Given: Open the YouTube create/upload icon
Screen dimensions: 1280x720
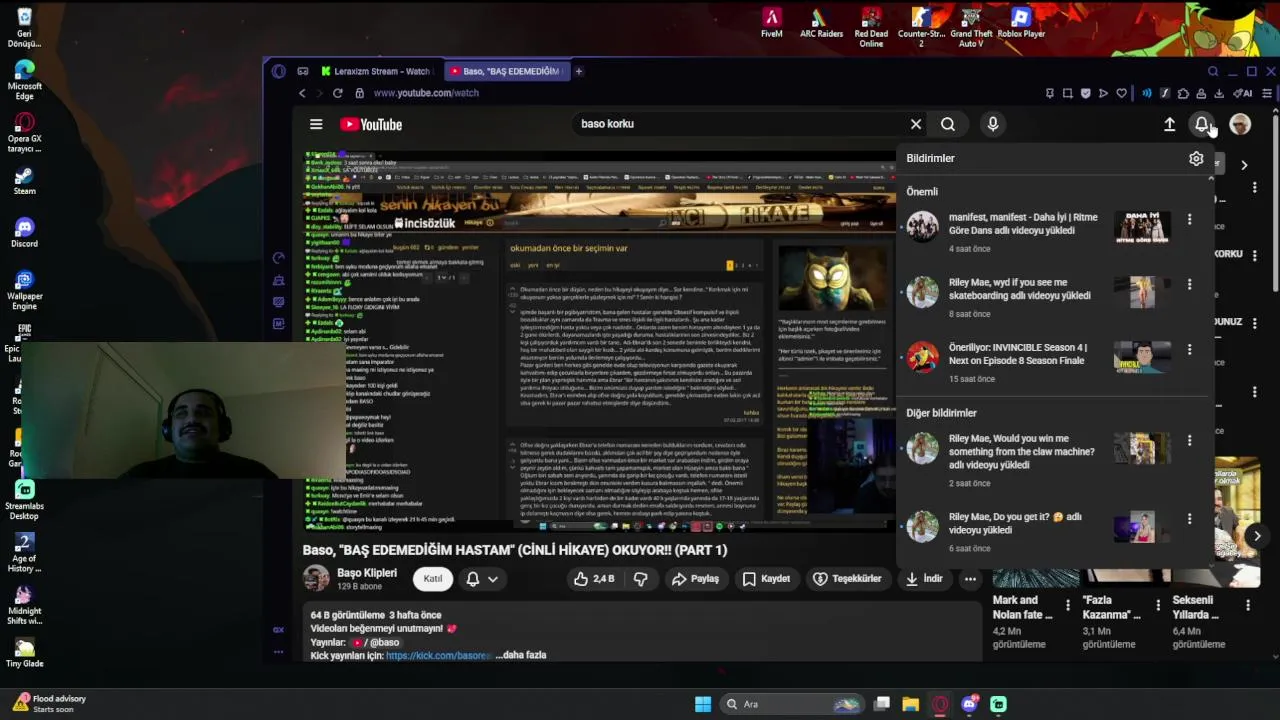Looking at the screenshot, I should point(1169,124).
